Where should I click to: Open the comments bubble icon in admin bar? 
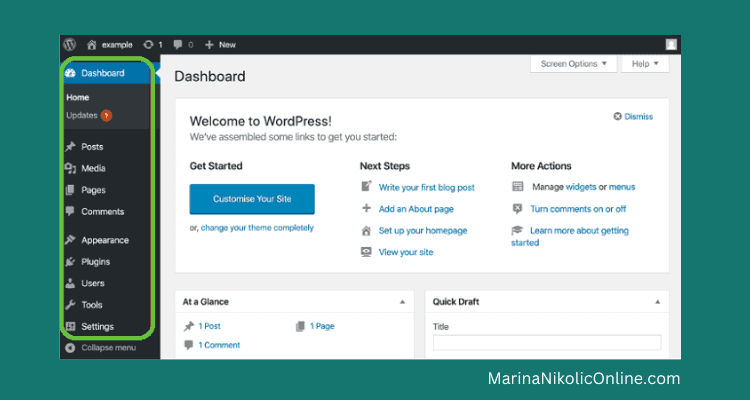click(x=178, y=45)
